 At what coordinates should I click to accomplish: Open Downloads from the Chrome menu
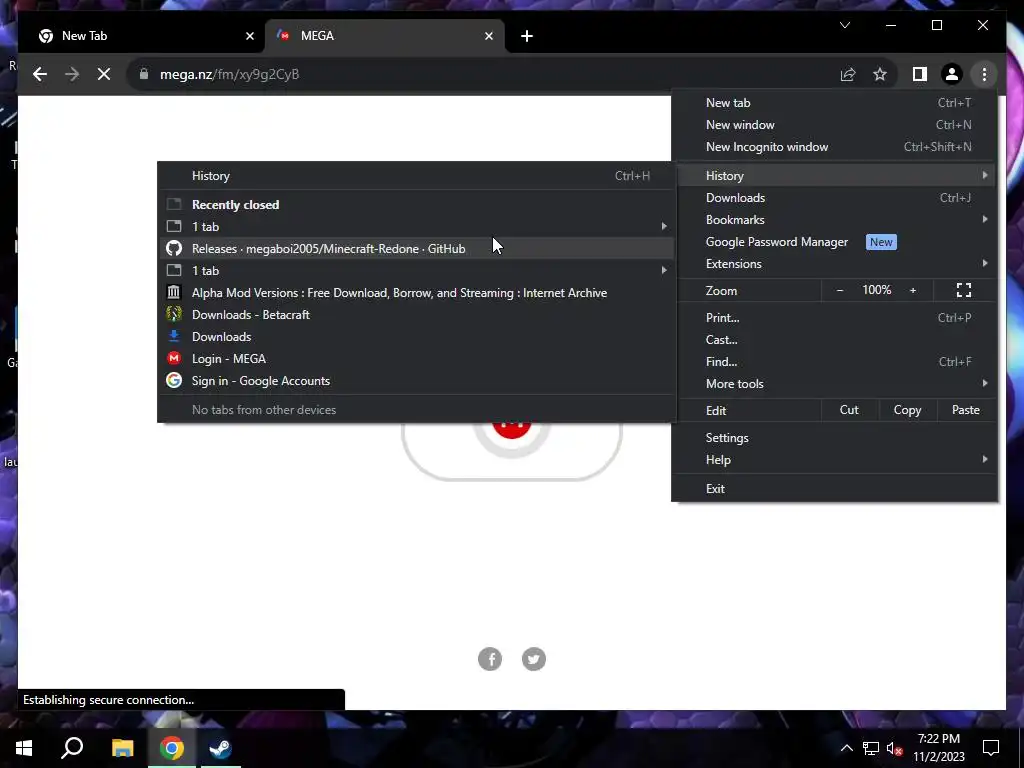click(835, 198)
